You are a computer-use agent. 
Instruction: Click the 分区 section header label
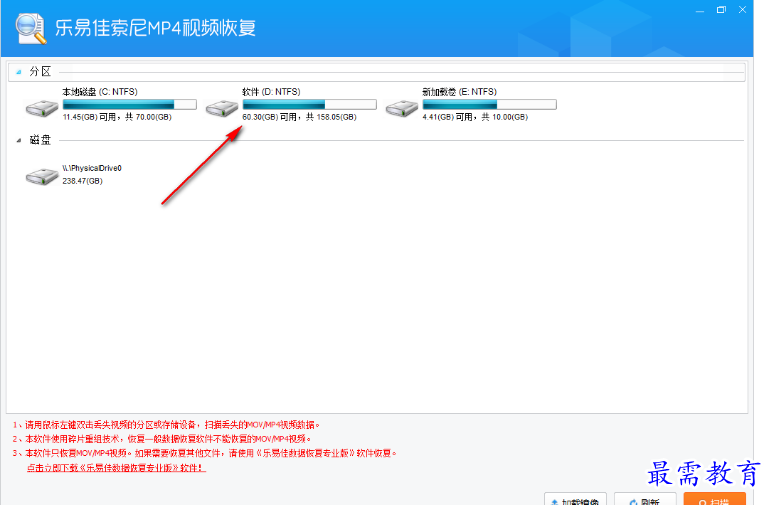pos(40,72)
